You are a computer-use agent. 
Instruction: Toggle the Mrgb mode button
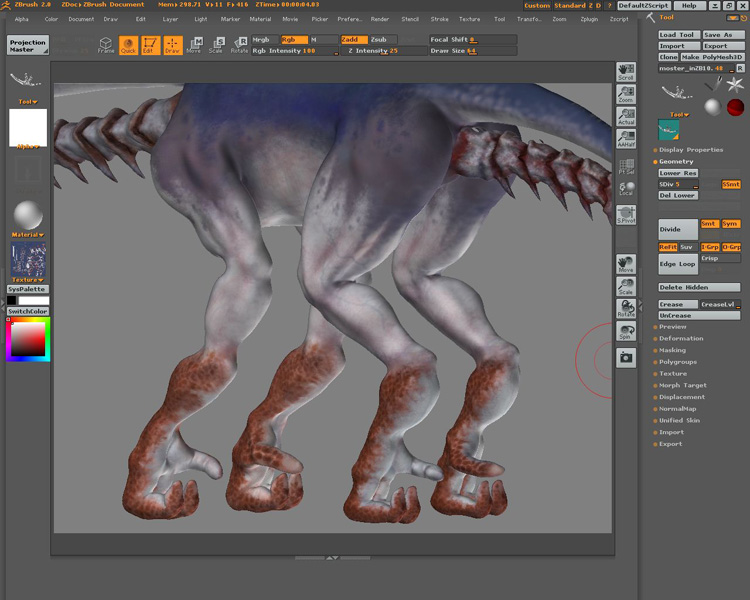pos(265,40)
